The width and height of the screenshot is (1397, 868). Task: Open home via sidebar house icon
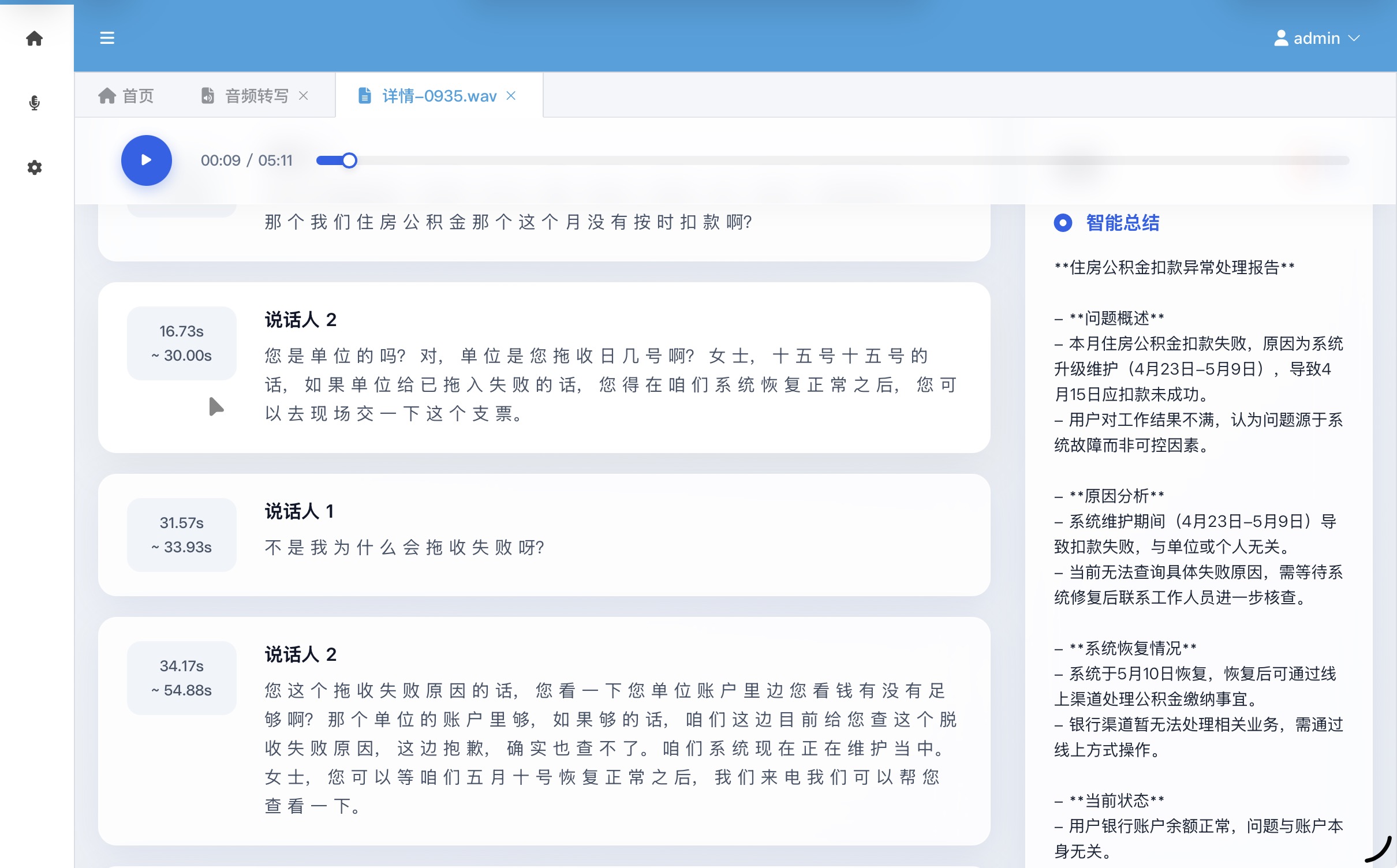pos(35,38)
